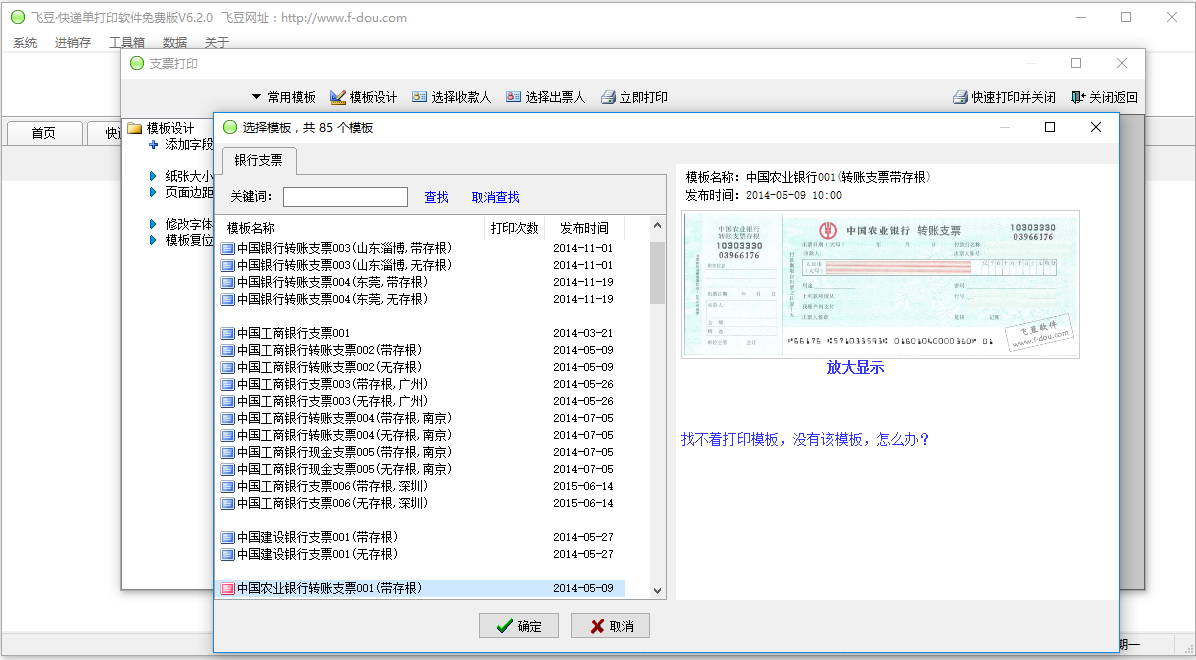Screen dimensions: 1196x660
Task: Select the 中国工商银行支票001 row name
Action: tap(294, 333)
